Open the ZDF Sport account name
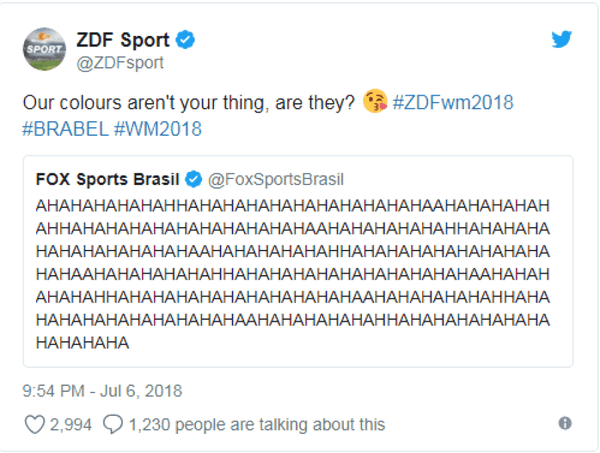The width and height of the screenshot is (600, 453). 123,40
